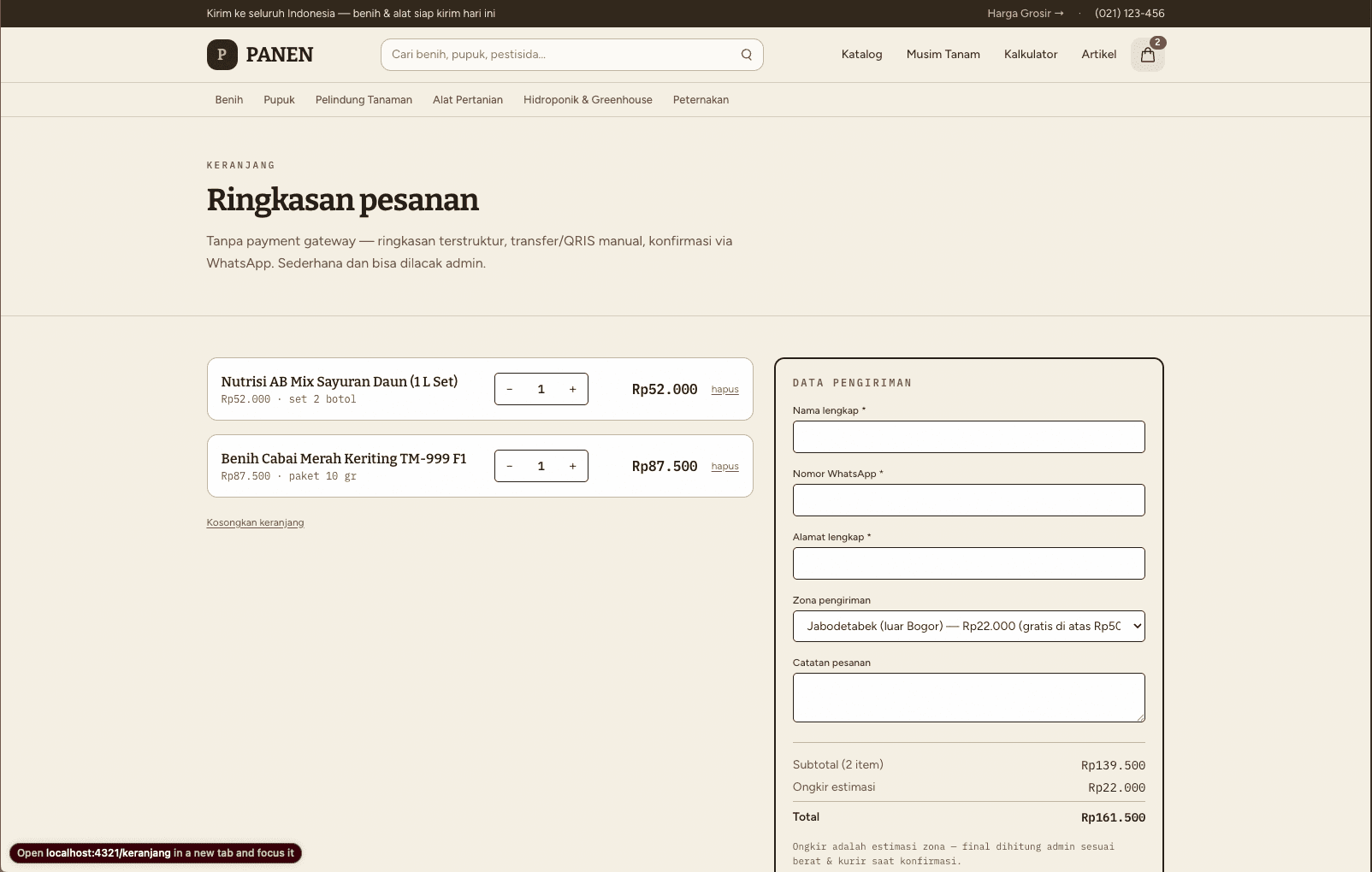Click the PANEN brand name

[280, 55]
